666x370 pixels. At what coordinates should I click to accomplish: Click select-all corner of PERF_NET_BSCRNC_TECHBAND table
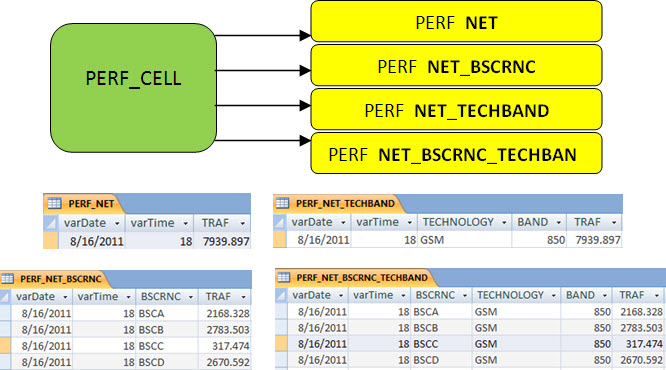click(x=281, y=295)
